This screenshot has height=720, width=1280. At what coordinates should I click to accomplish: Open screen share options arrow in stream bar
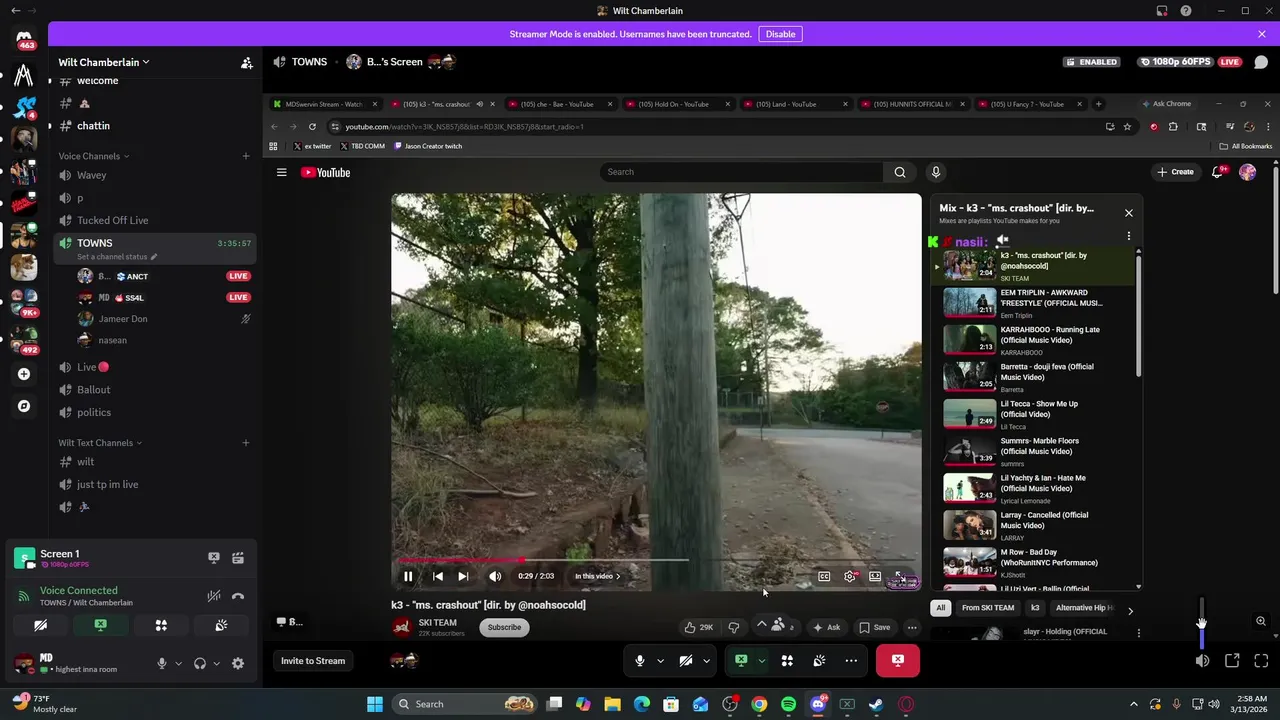pyautogui.click(x=761, y=661)
